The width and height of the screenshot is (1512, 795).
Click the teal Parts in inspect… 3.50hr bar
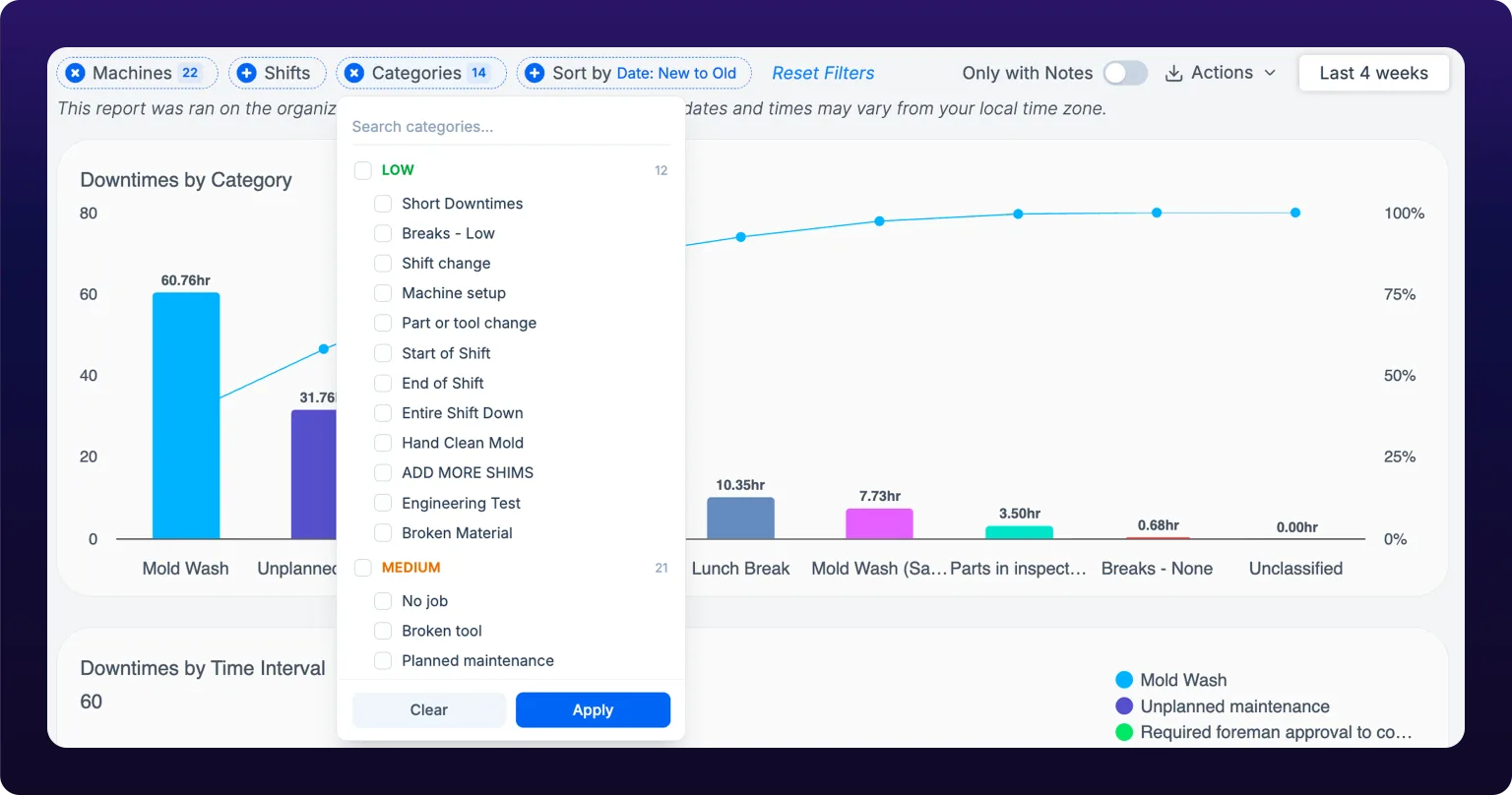1019,532
